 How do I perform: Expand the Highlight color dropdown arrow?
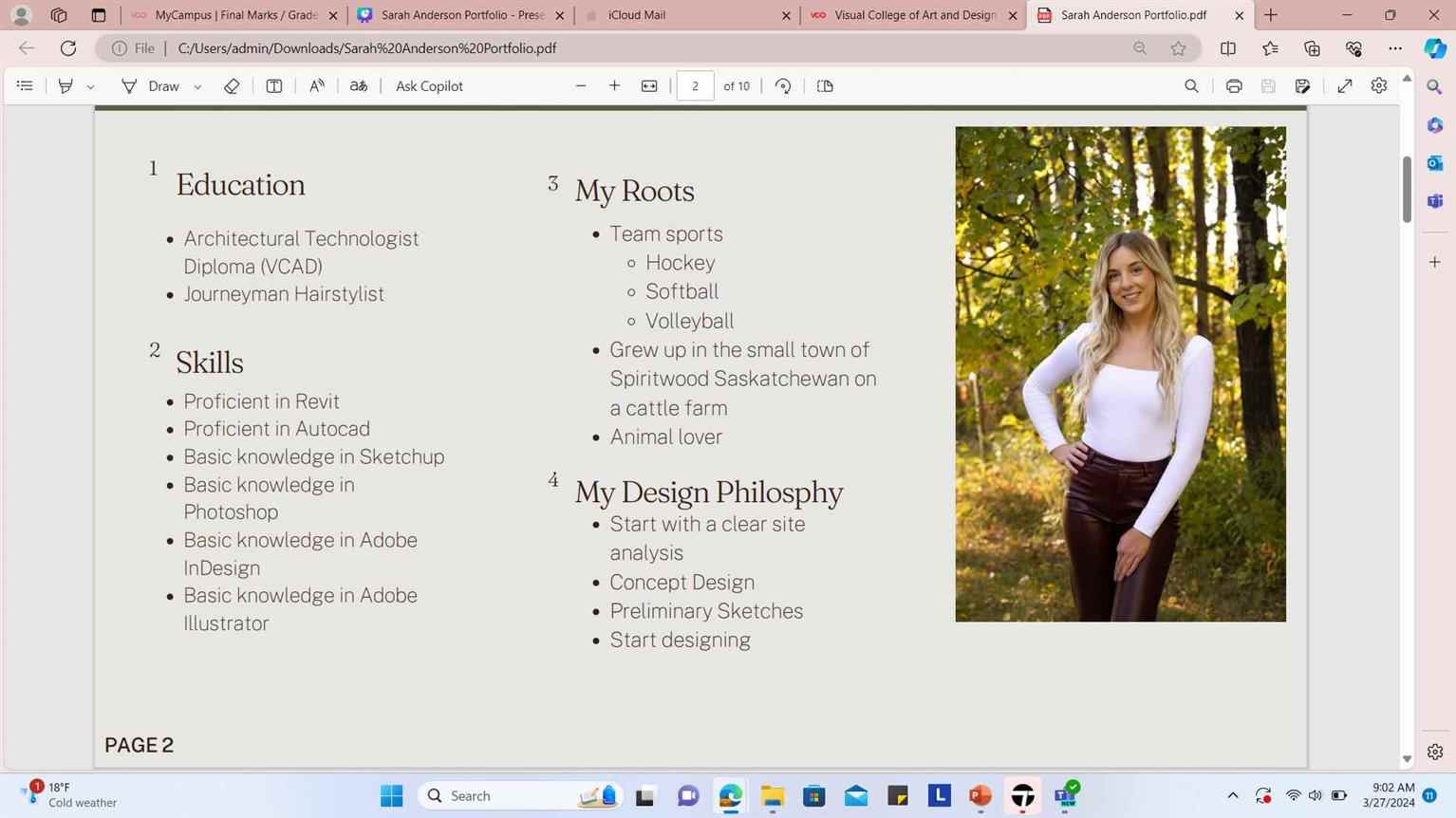[90, 86]
